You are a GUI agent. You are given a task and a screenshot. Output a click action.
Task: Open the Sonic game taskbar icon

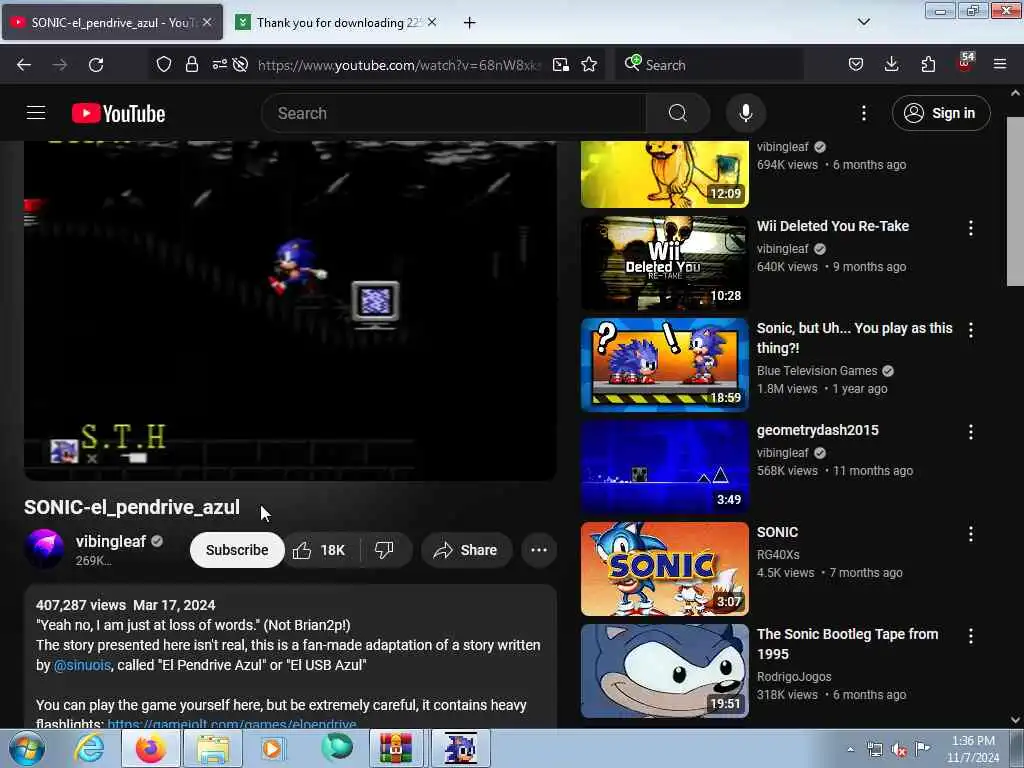(460, 748)
